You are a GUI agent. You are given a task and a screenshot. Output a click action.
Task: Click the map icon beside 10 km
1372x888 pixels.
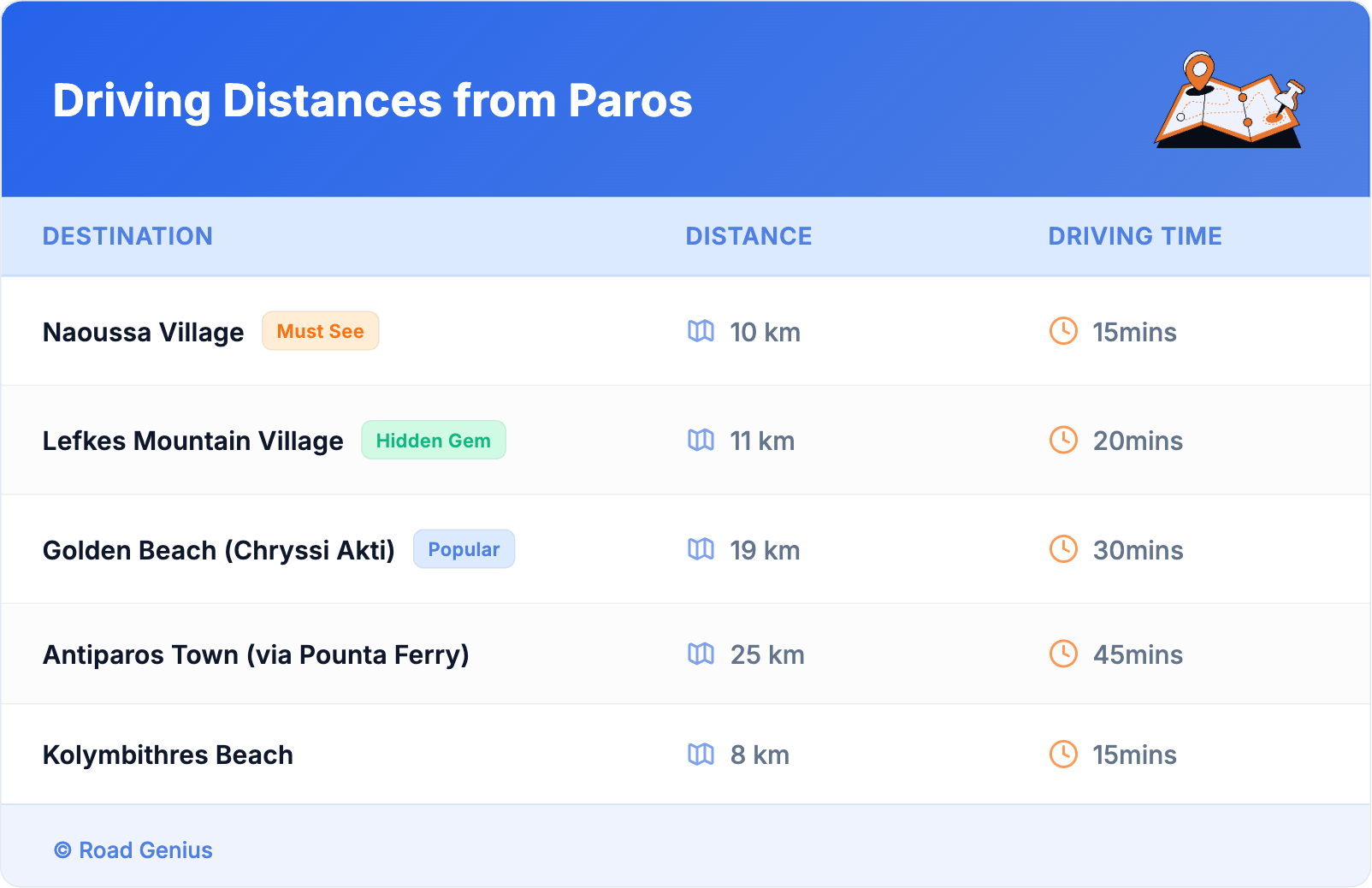point(701,331)
